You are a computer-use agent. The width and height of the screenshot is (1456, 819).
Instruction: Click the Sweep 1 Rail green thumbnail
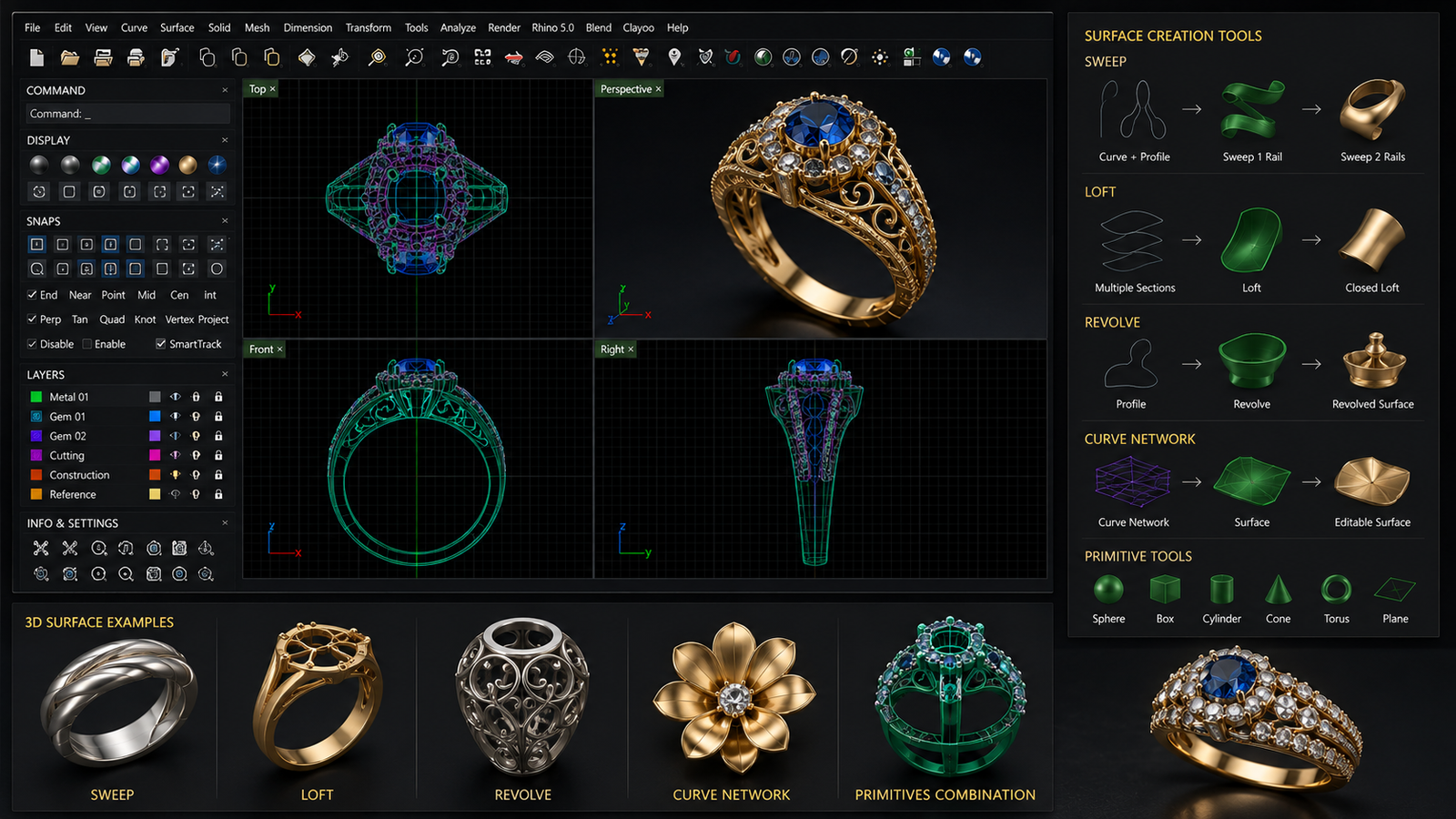pyautogui.click(x=1252, y=109)
